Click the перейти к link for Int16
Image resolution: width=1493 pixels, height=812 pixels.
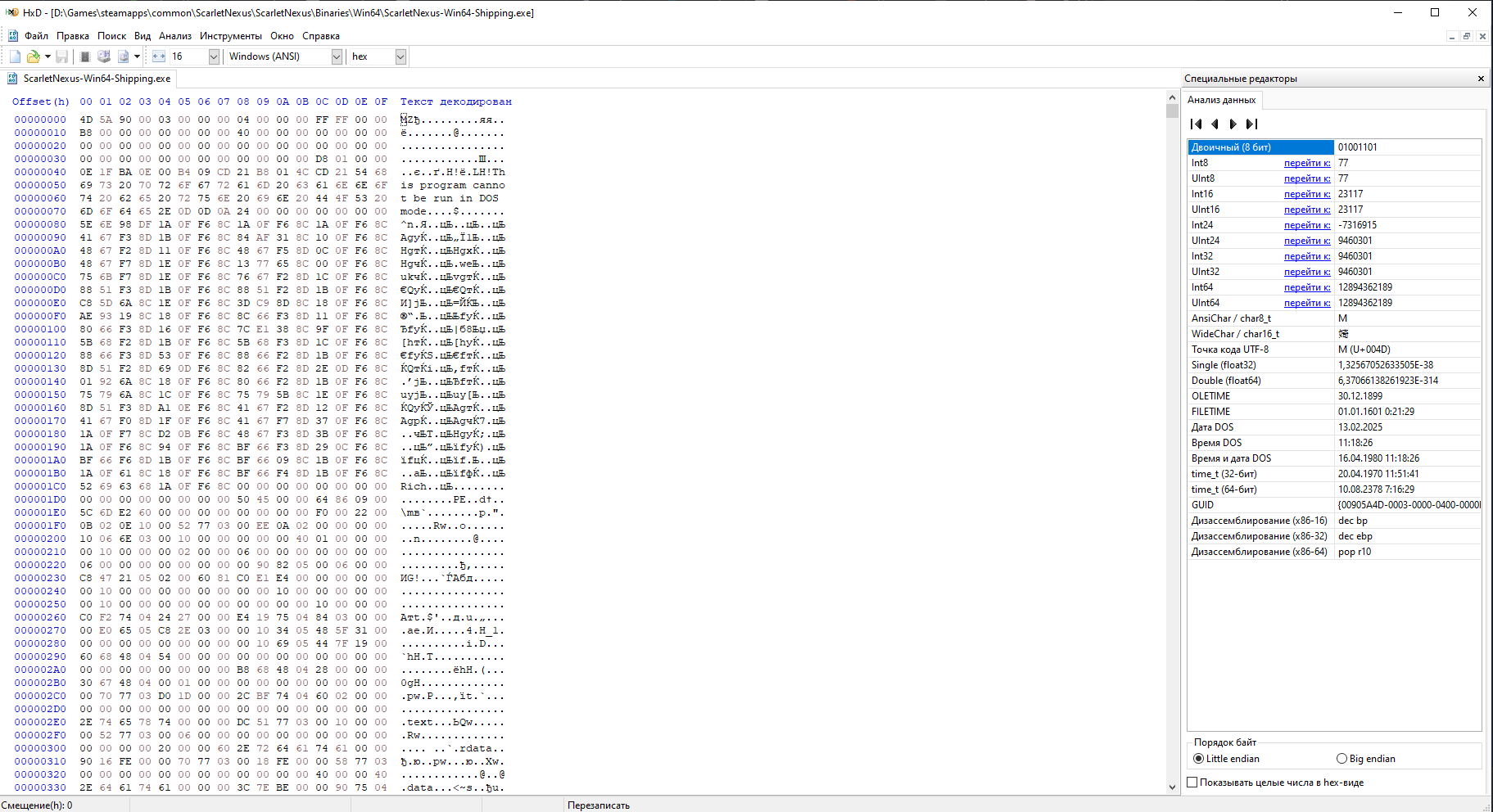[x=1307, y=194]
